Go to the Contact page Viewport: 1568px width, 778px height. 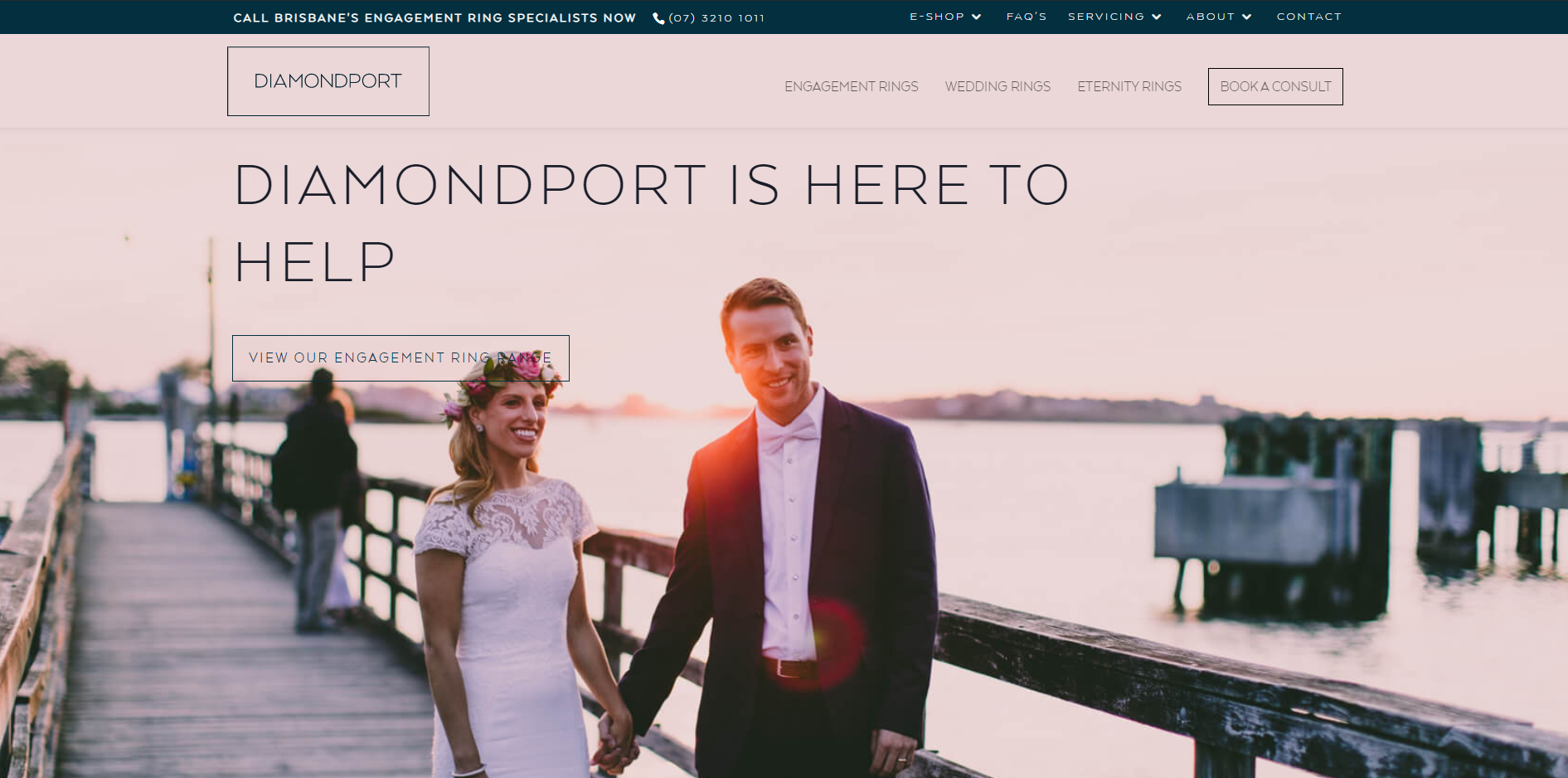click(1308, 17)
